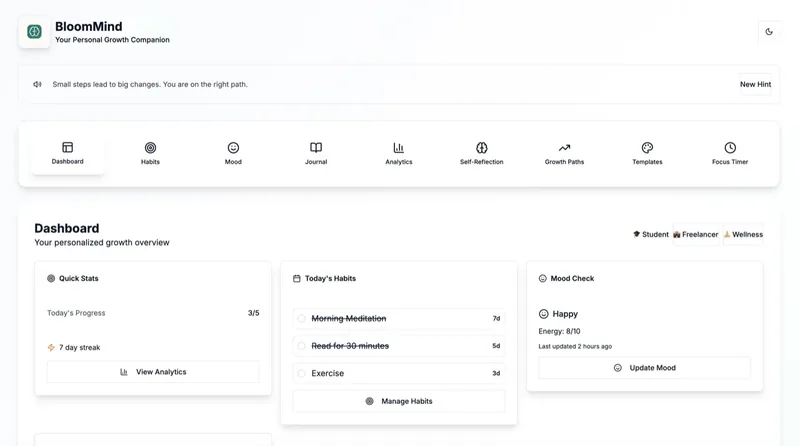Click the '3d' streak on Exercise

(496, 374)
